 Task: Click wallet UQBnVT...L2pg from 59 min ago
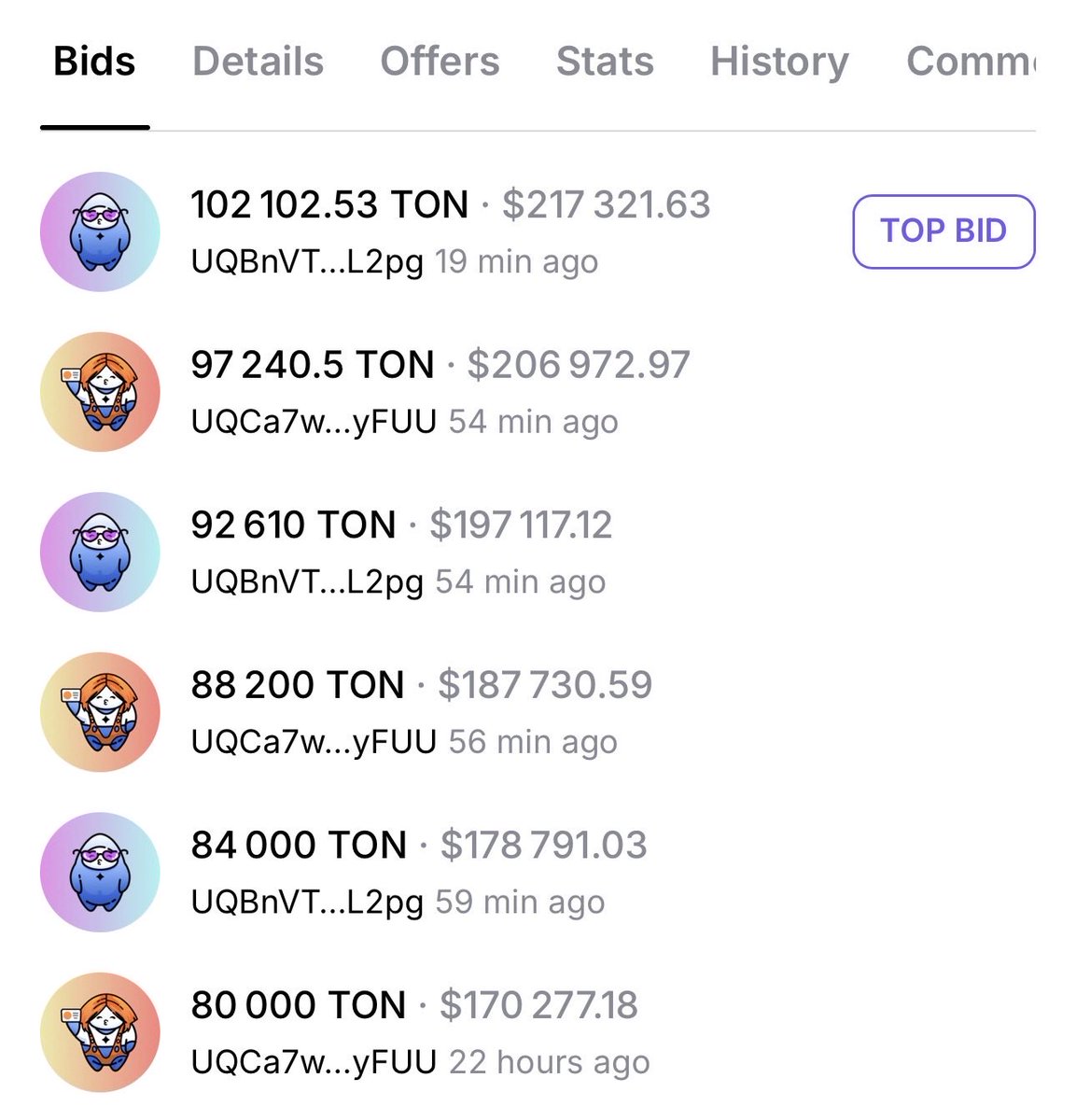[x=307, y=903]
